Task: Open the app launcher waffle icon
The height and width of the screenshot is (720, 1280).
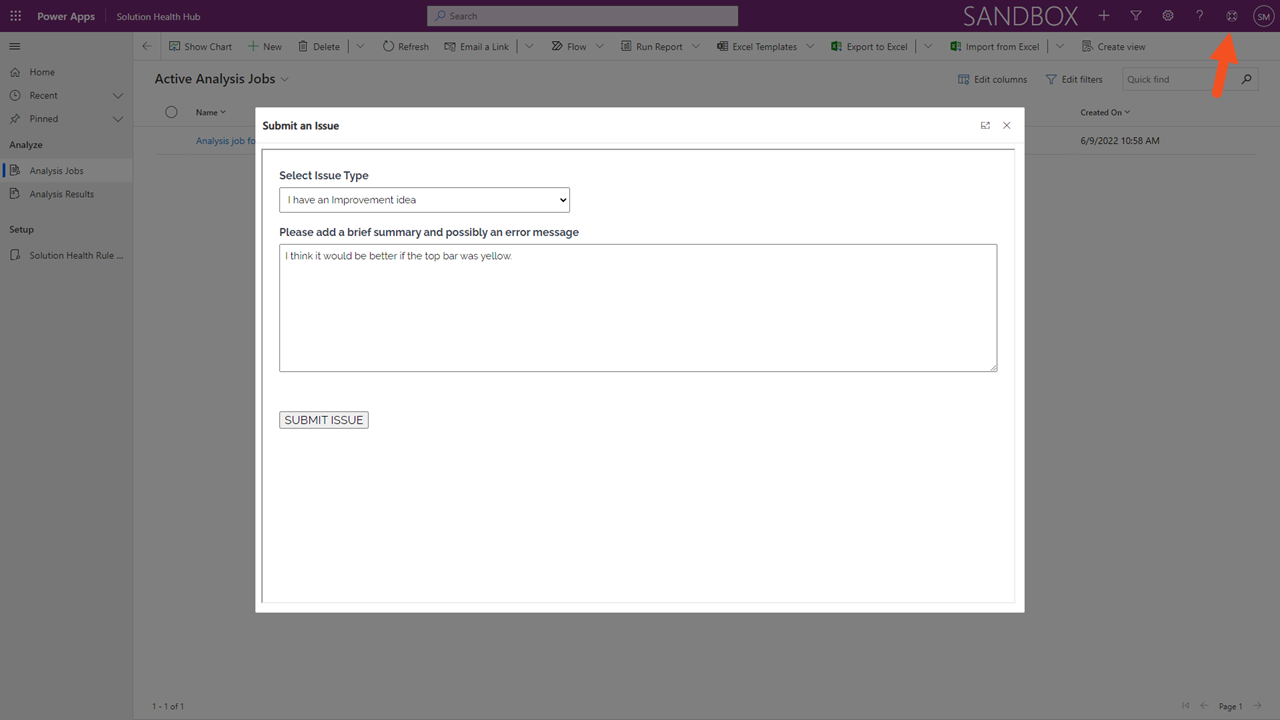Action: click(15, 16)
